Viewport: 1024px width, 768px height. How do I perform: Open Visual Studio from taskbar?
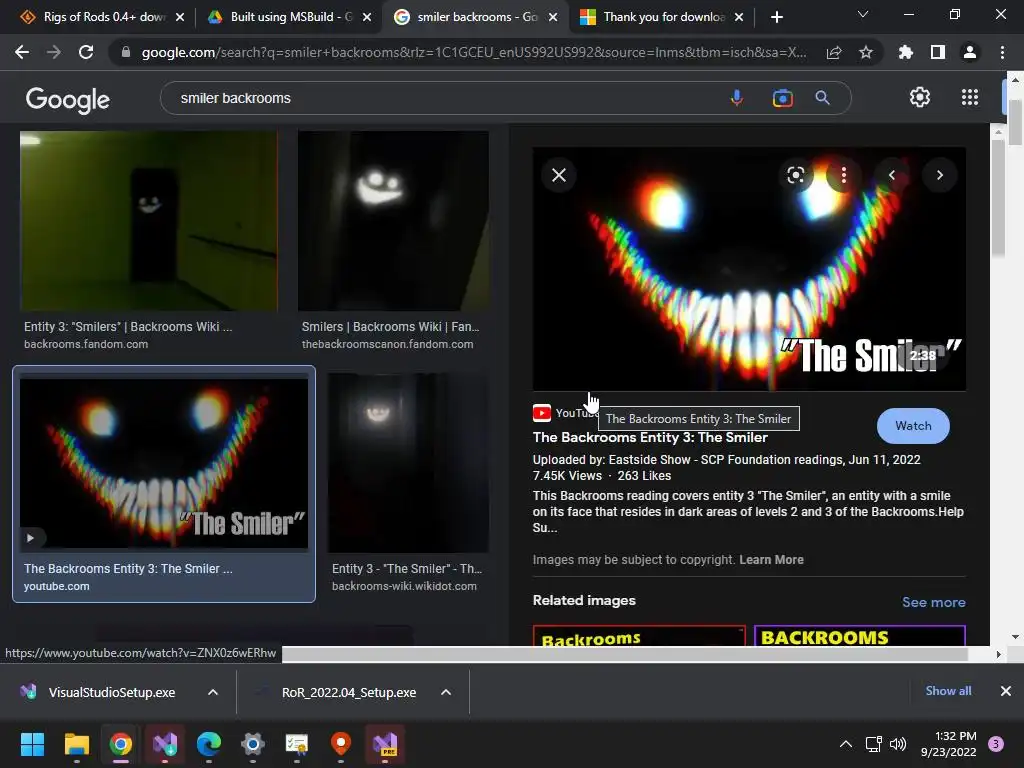[x=165, y=744]
